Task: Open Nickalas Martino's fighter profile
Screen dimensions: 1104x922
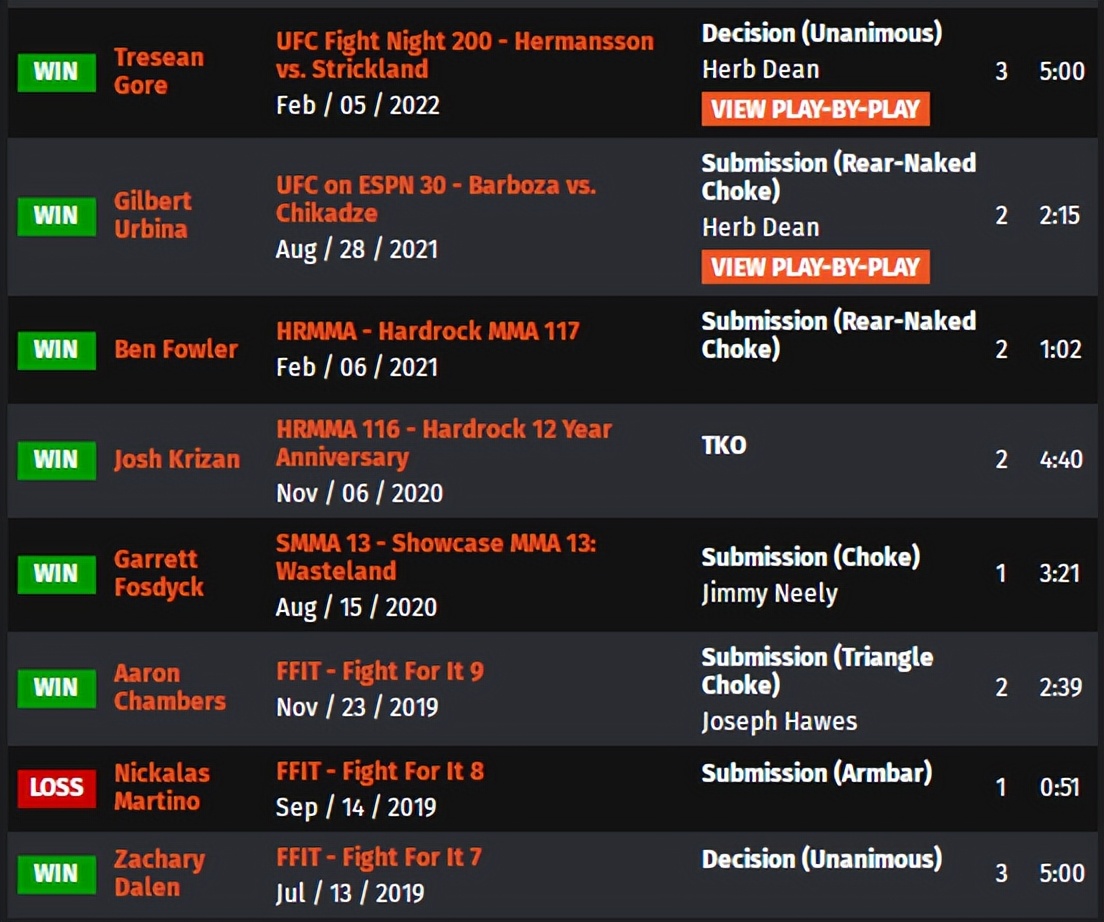Action: [160, 787]
